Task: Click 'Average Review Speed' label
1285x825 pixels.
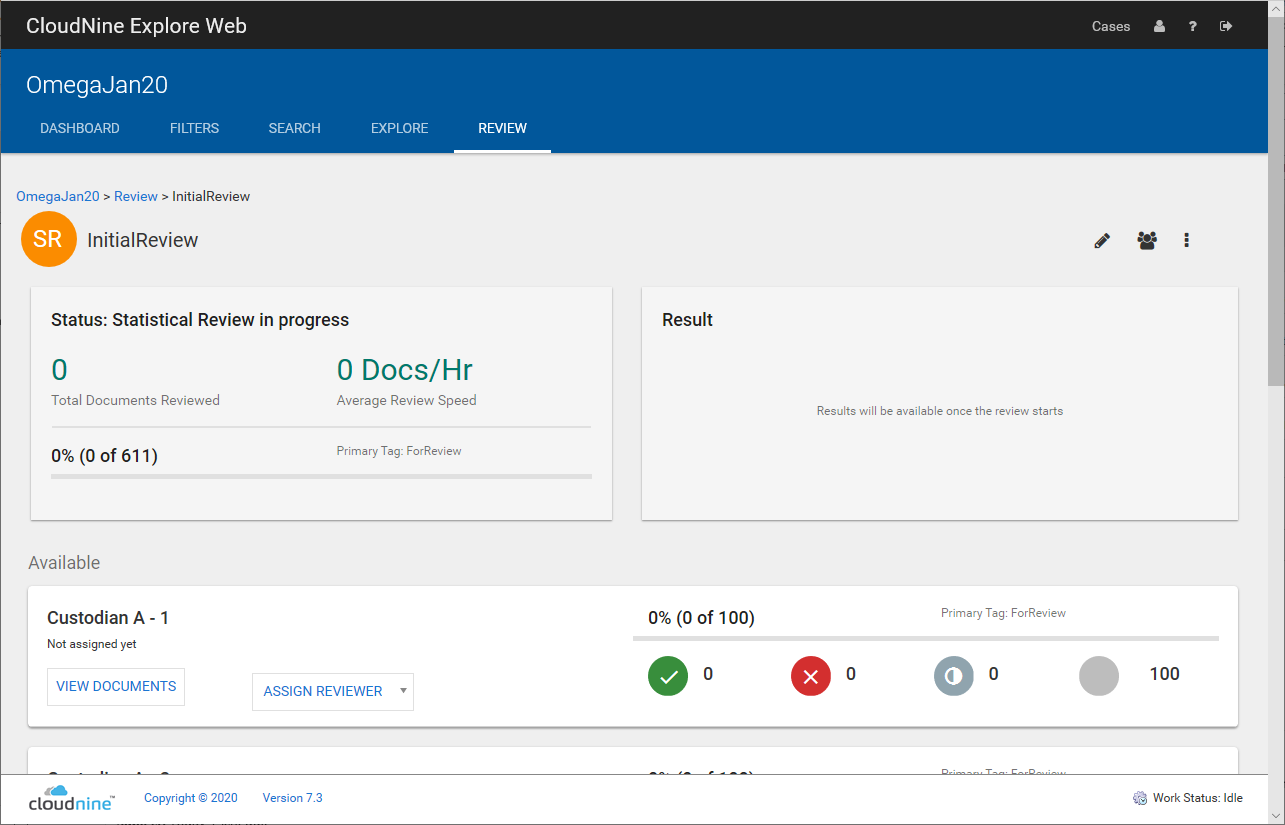Action: (x=407, y=400)
